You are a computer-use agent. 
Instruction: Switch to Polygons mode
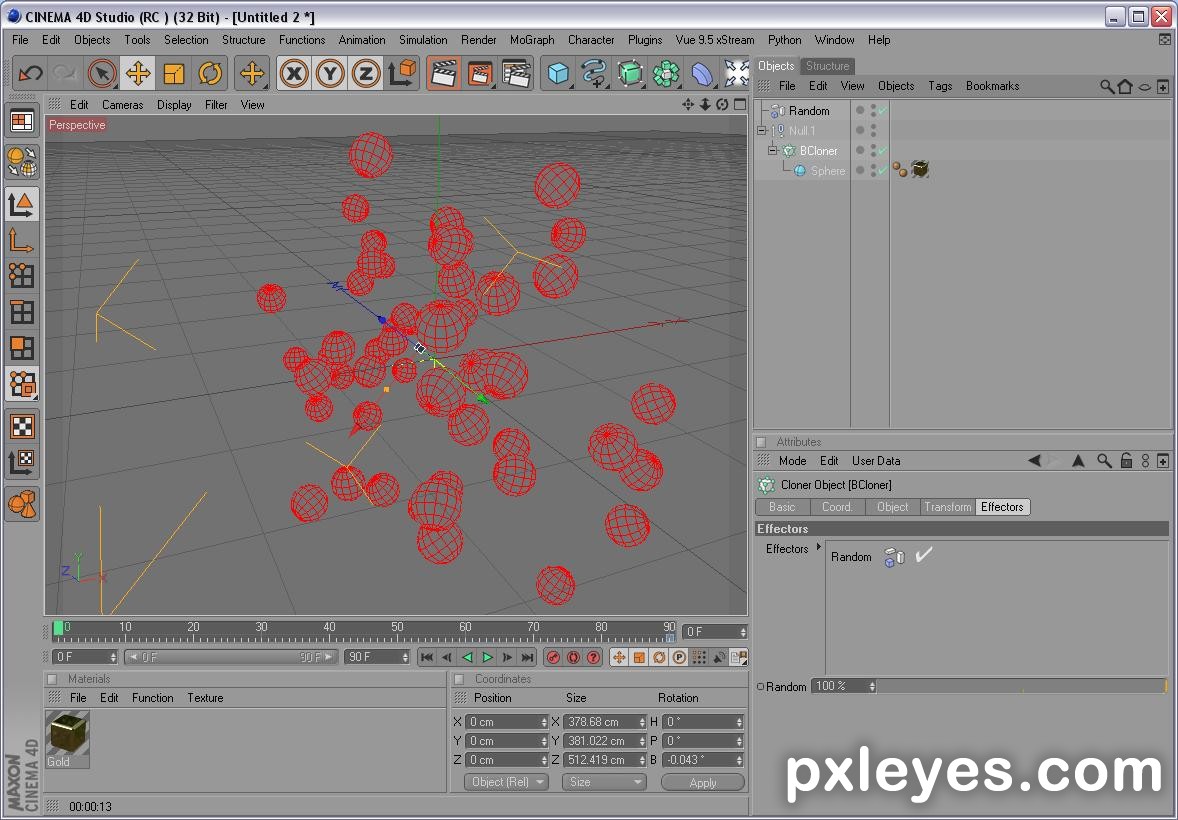(22, 348)
